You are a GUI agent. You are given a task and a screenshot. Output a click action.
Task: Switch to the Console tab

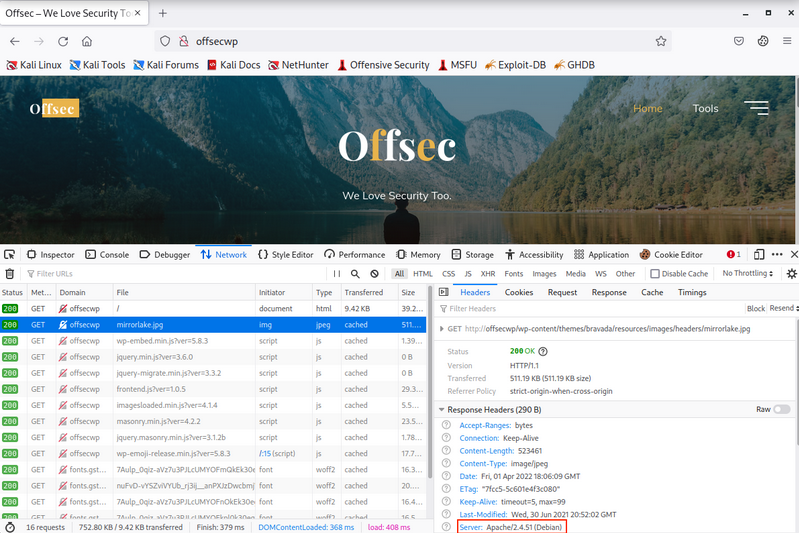[x=108, y=255]
